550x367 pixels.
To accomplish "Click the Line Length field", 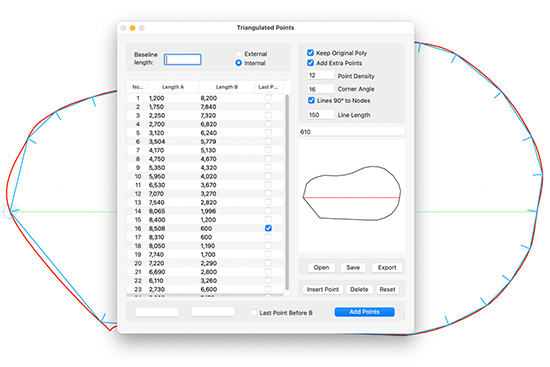I will tap(321, 115).
